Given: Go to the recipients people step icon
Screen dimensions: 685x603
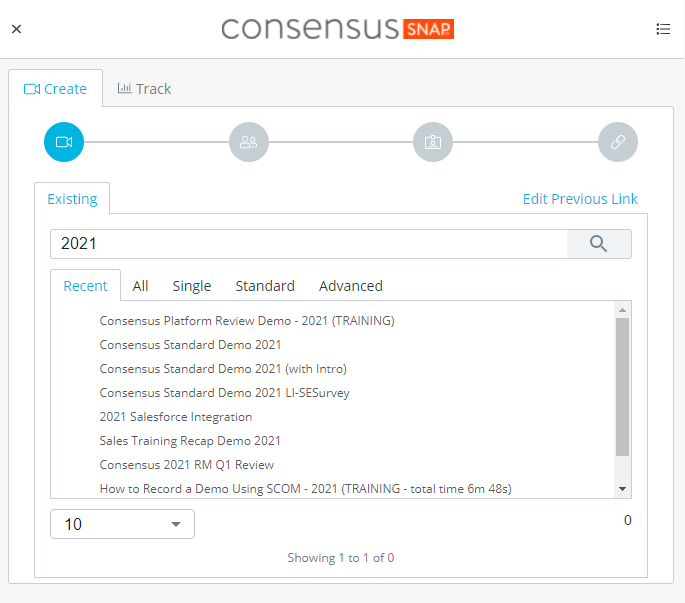Looking at the screenshot, I should [x=249, y=142].
